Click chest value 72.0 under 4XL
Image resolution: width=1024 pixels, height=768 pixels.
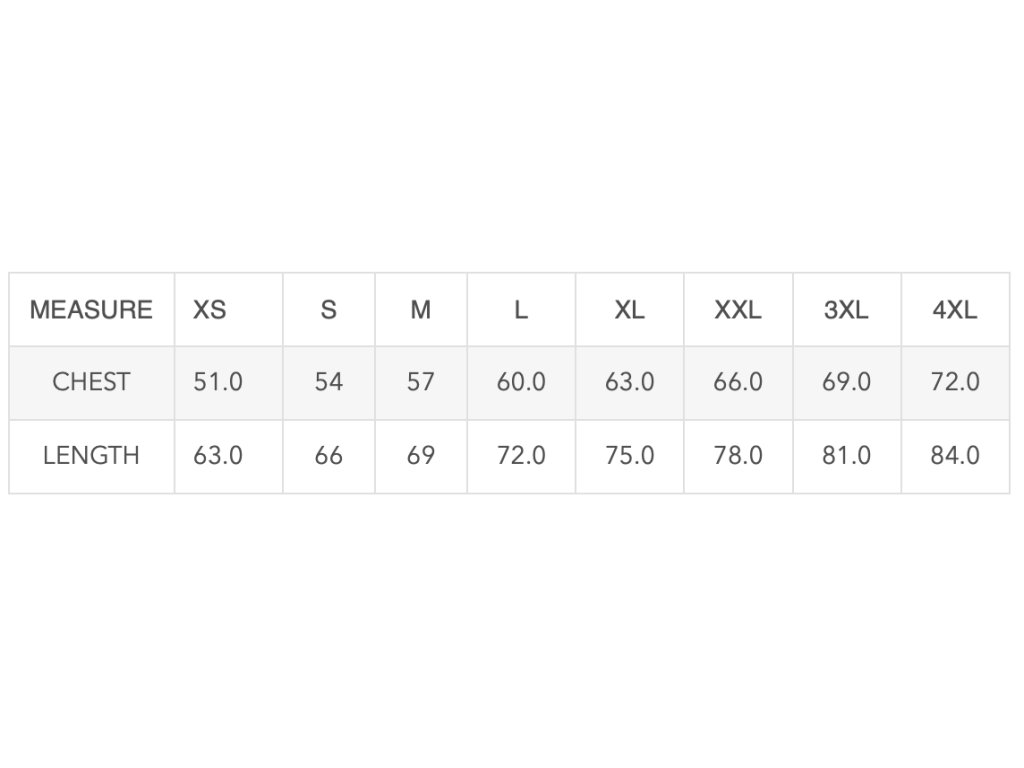coord(955,382)
